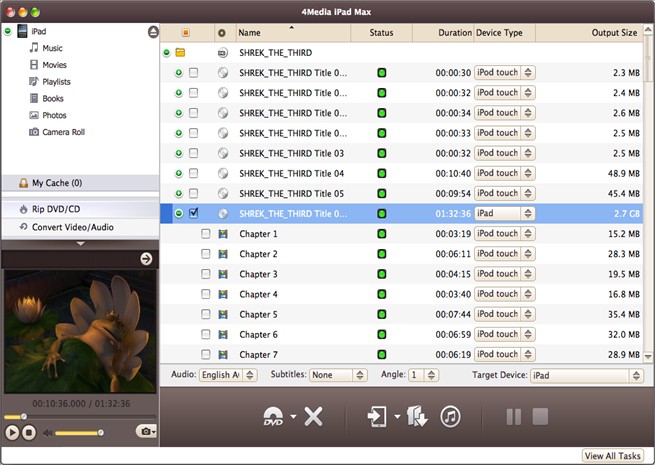Click the orange check-all icon in header
The image size is (655, 465).
click(x=185, y=33)
